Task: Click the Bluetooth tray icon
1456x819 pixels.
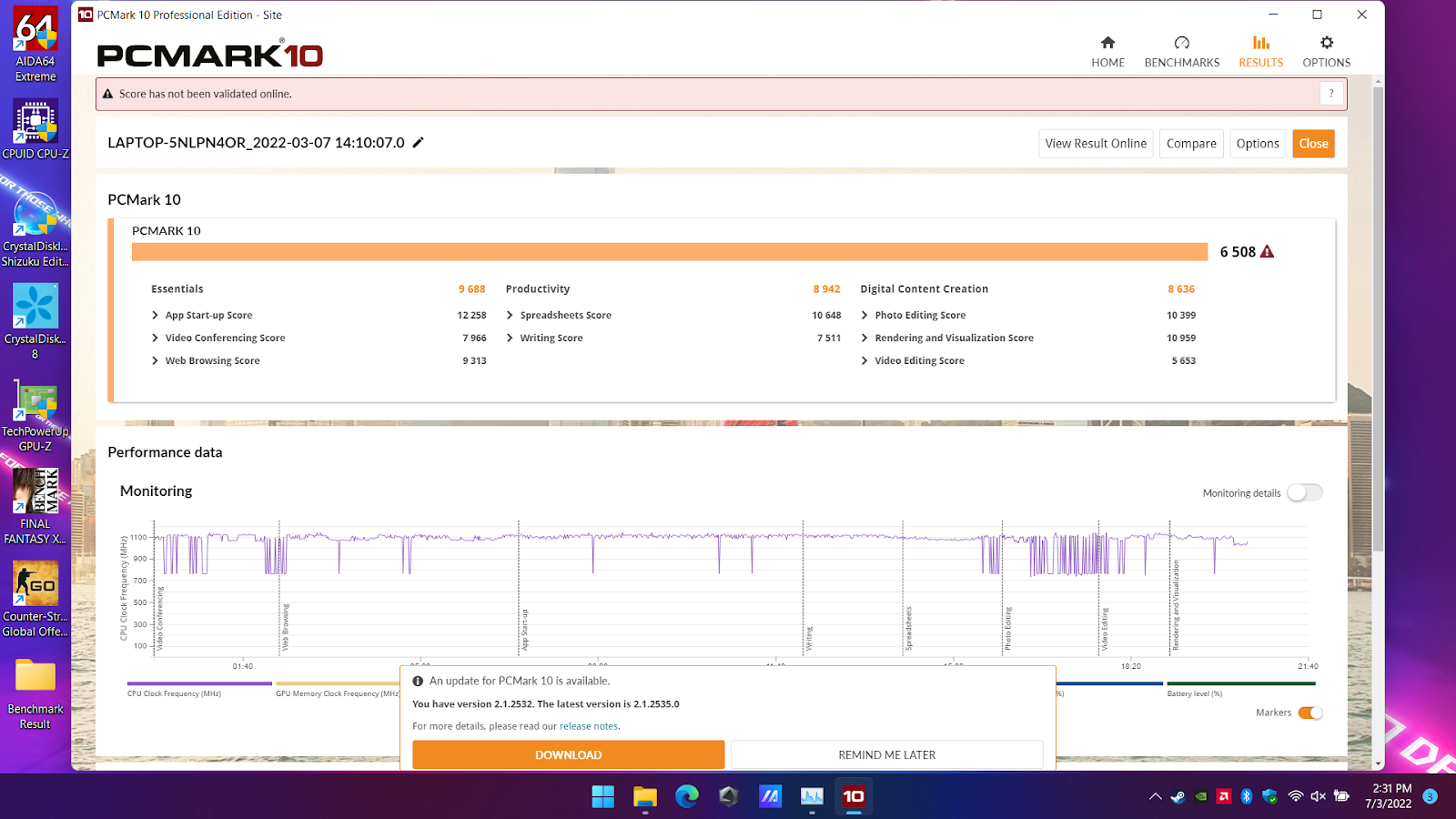Action: (1247, 797)
